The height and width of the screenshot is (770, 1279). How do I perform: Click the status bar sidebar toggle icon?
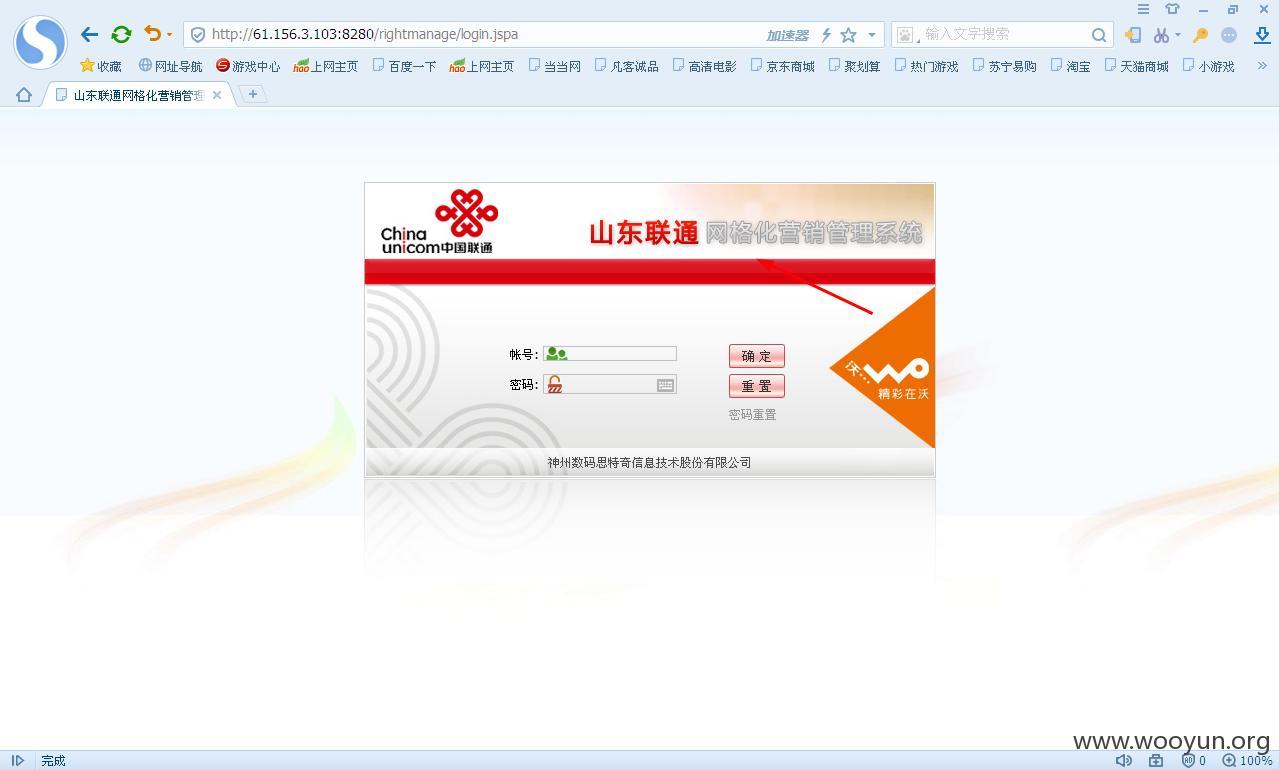17,761
